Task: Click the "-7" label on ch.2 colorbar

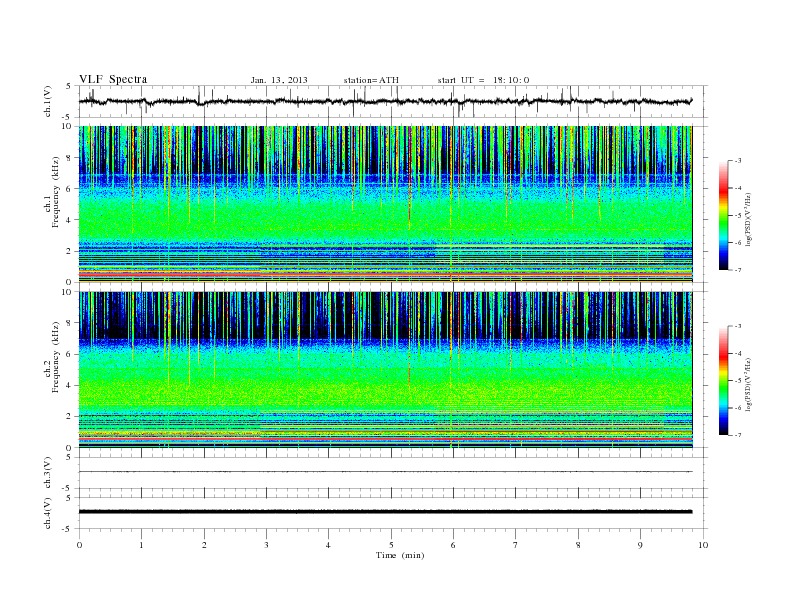Action: (737, 435)
